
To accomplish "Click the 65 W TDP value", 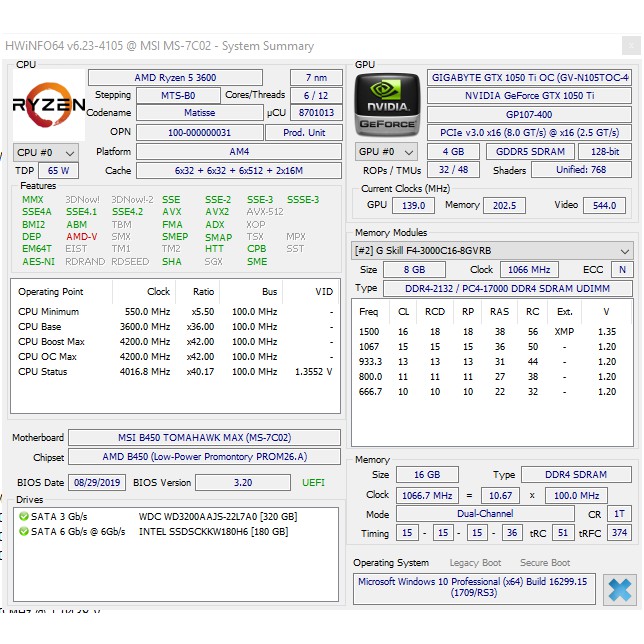I will (x=58, y=170).
